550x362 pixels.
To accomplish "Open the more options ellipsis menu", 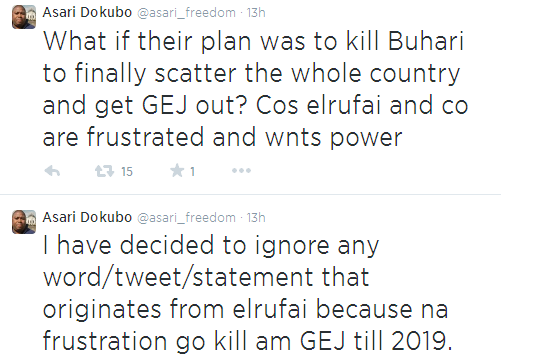I will [241, 171].
